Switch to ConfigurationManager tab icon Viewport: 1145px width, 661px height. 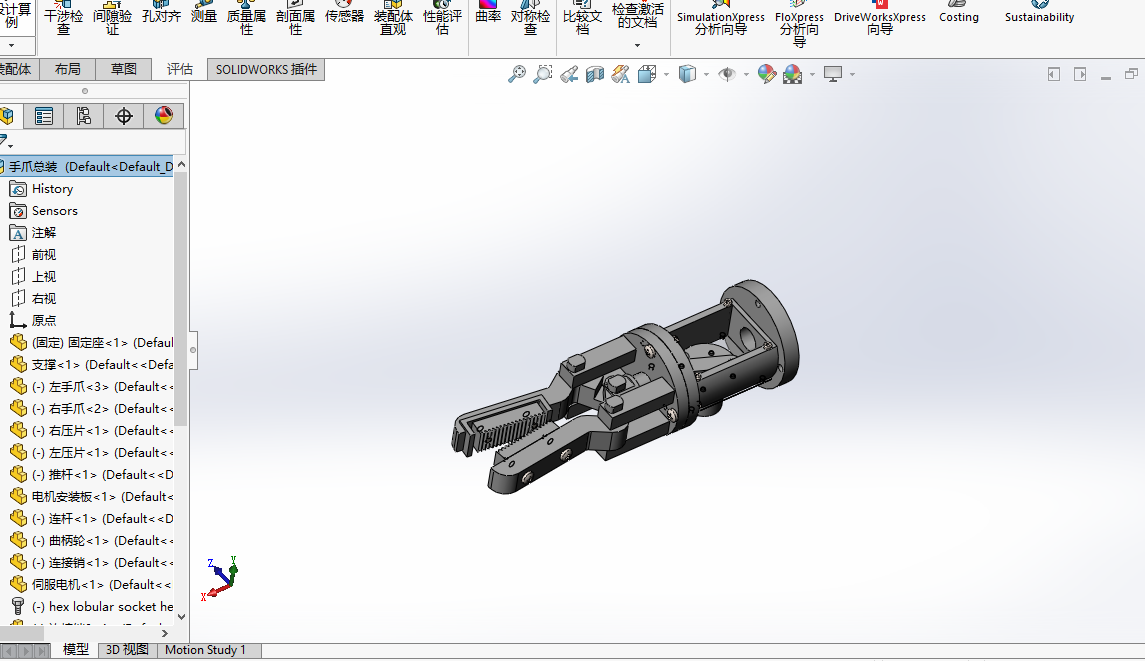tap(83, 116)
